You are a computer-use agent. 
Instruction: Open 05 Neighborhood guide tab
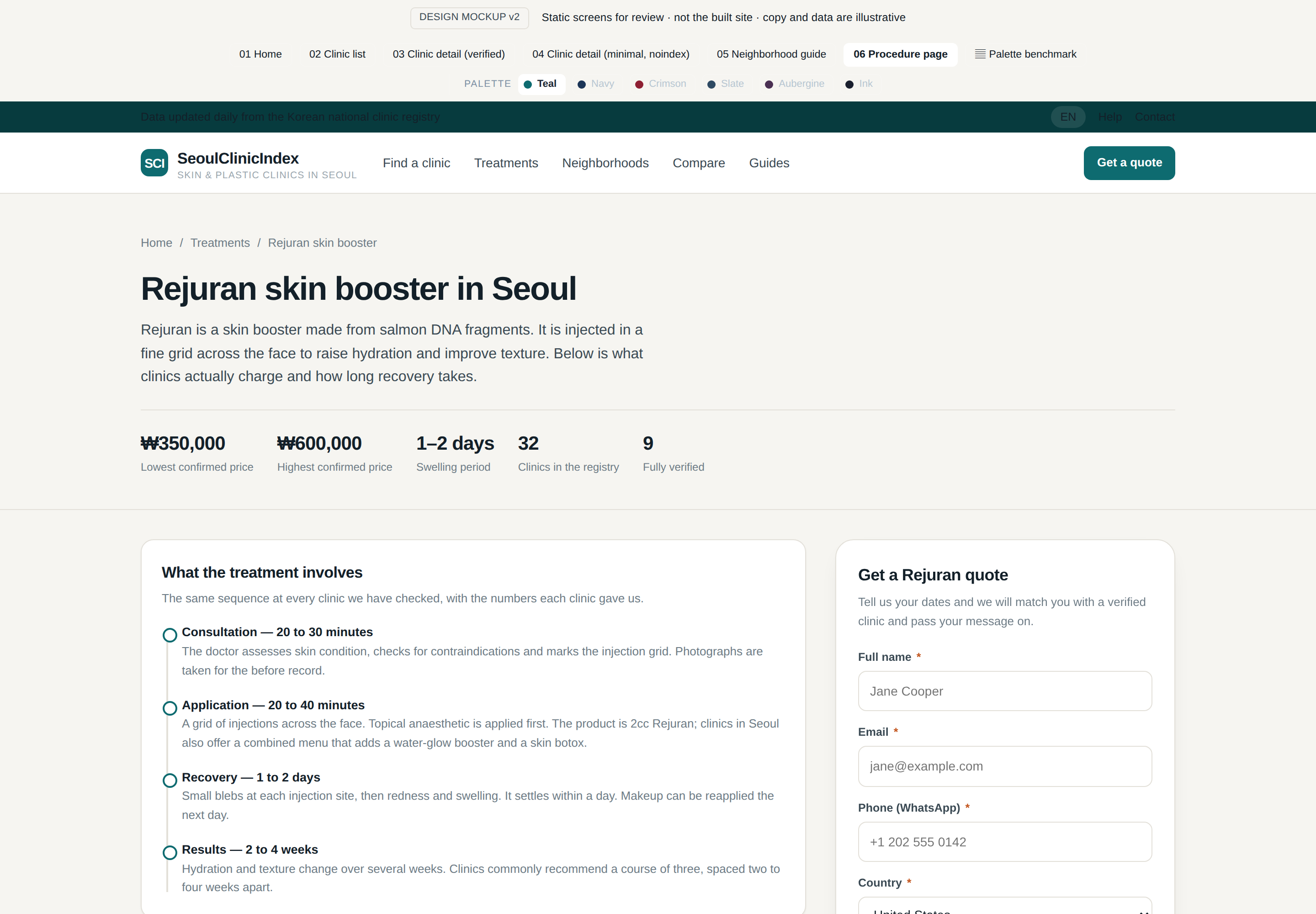click(x=771, y=54)
